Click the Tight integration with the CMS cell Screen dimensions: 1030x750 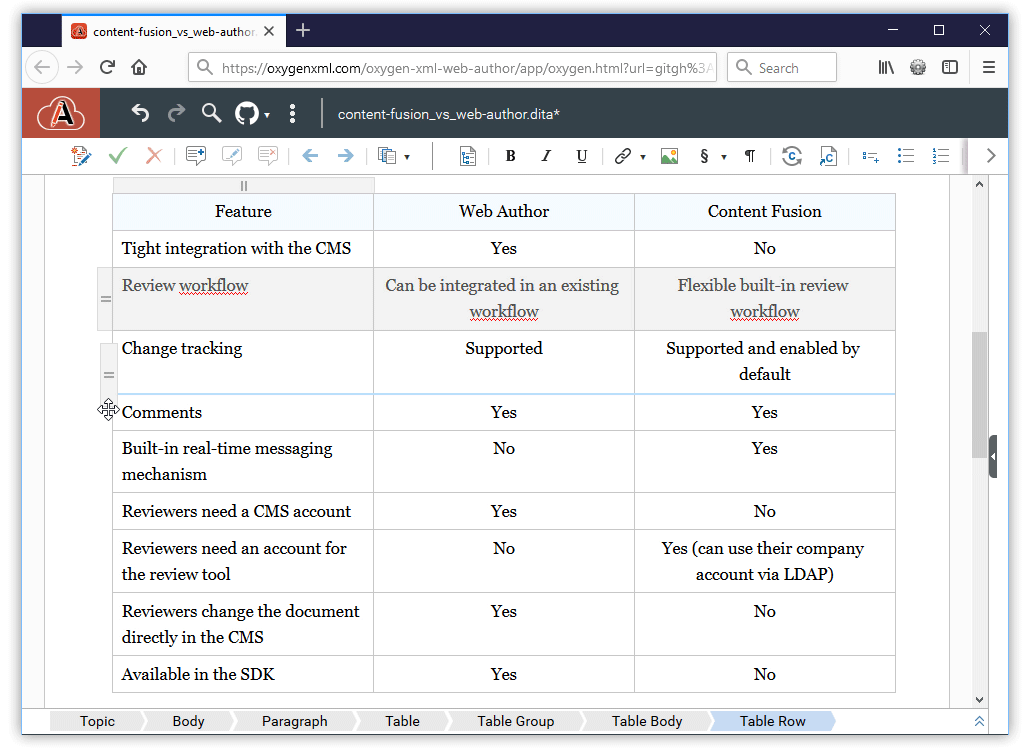click(243, 248)
